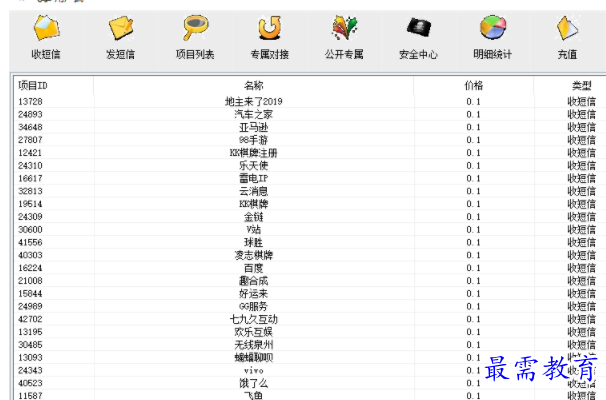The image size is (606, 400).
Task: Sort by the 价格 column header
Action: click(x=473, y=85)
